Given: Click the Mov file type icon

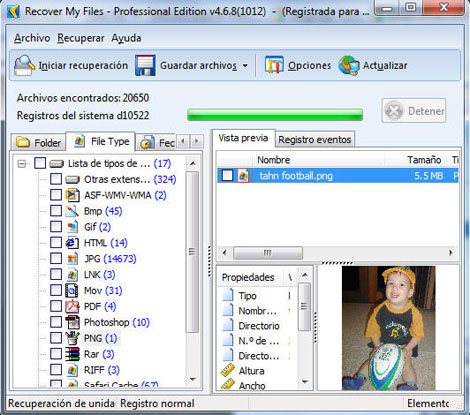Looking at the screenshot, I should pyautogui.click(x=72, y=291).
